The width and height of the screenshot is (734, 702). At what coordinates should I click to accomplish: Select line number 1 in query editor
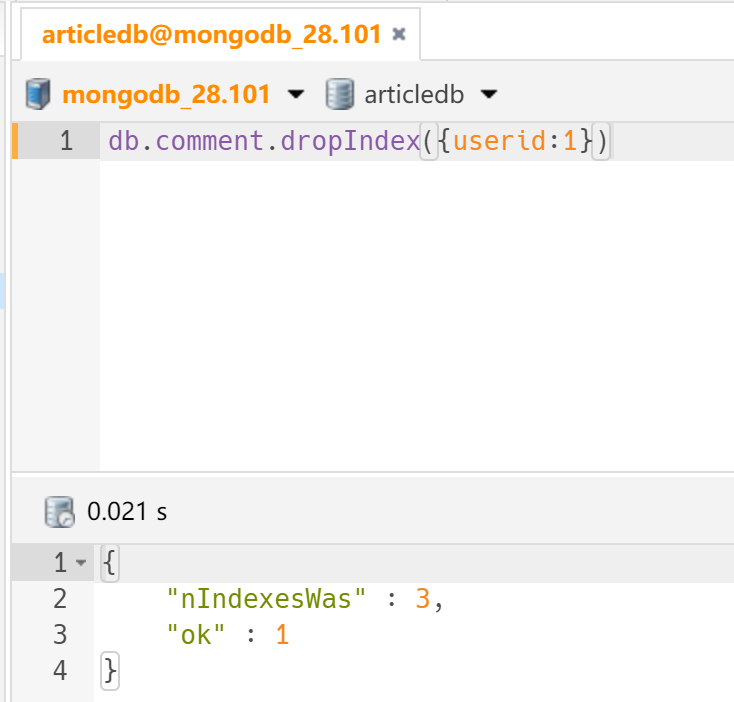pyautogui.click(x=66, y=142)
